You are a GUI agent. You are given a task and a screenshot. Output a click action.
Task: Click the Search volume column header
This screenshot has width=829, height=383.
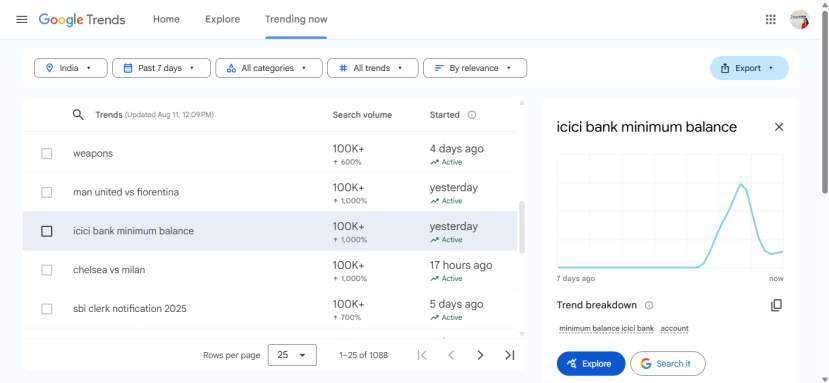pos(362,115)
